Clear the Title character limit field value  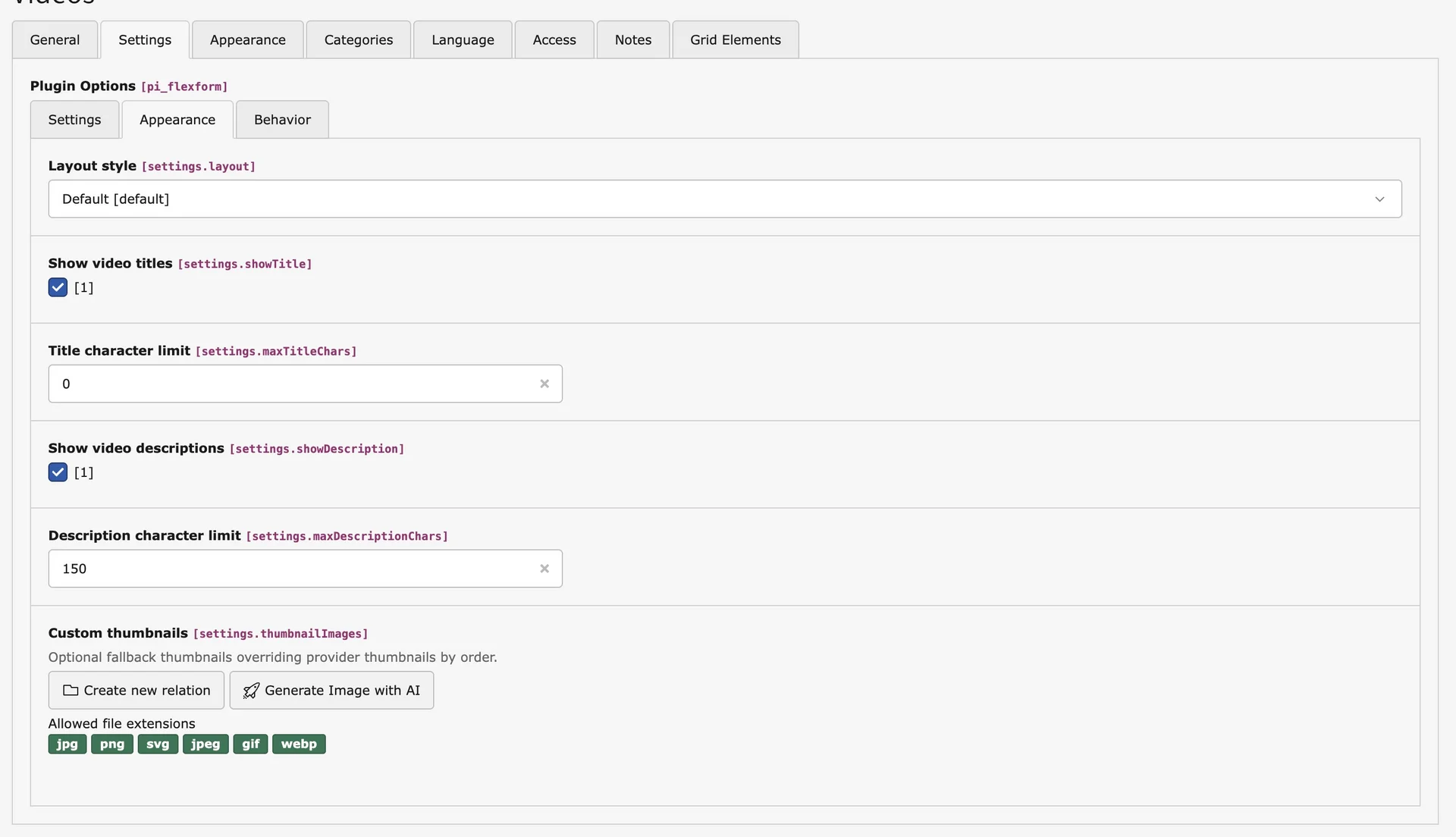pos(544,384)
